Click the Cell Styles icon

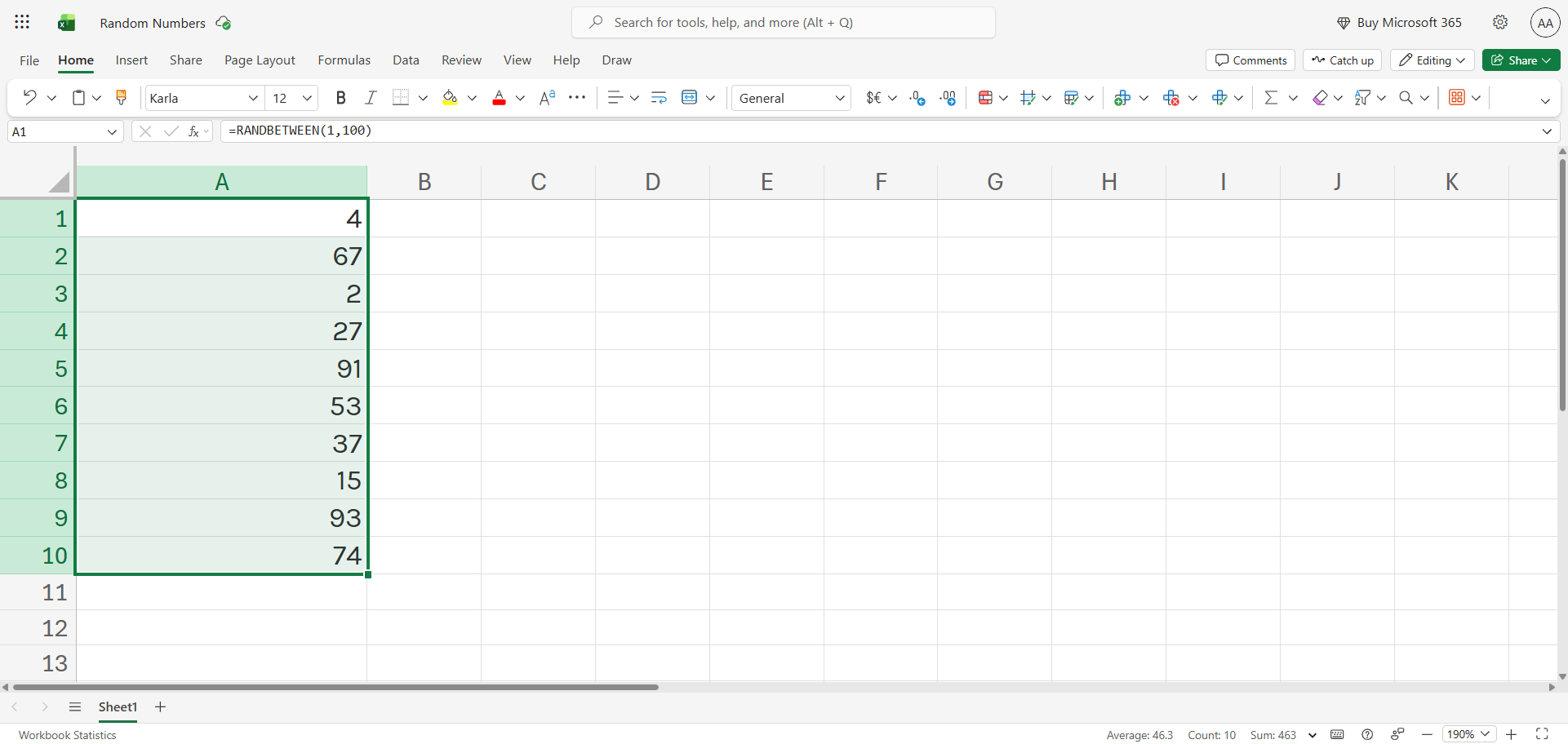[x=1028, y=98]
